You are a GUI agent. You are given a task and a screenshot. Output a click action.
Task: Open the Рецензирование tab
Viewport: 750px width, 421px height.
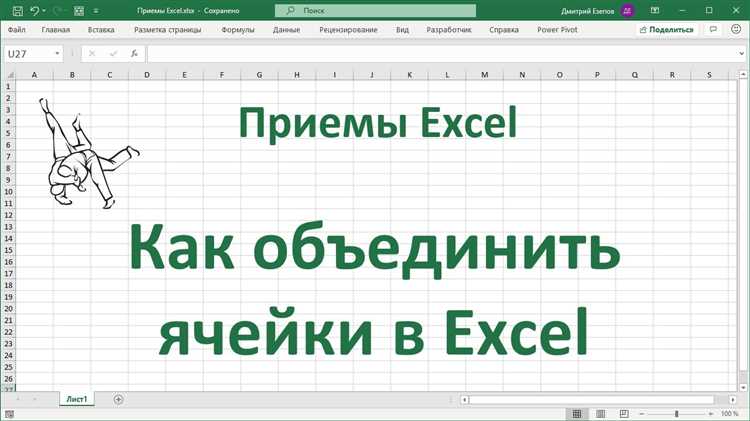tap(348, 30)
